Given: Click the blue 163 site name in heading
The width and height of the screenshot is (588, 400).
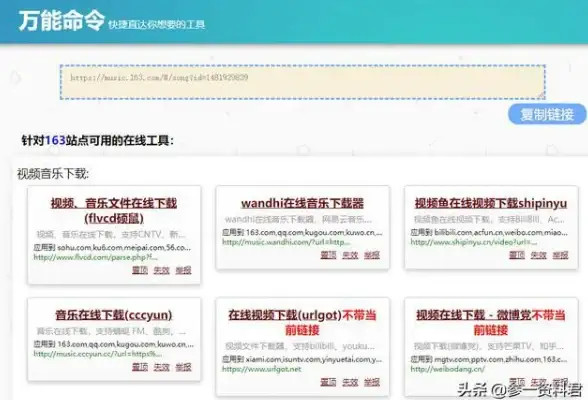Looking at the screenshot, I should pyautogui.click(x=55, y=141).
